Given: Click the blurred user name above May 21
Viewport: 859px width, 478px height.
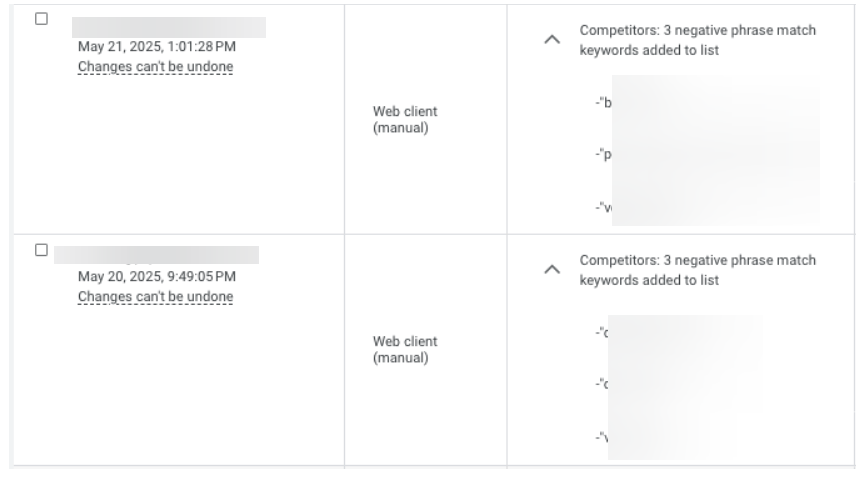Looking at the screenshot, I should coord(168,27).
